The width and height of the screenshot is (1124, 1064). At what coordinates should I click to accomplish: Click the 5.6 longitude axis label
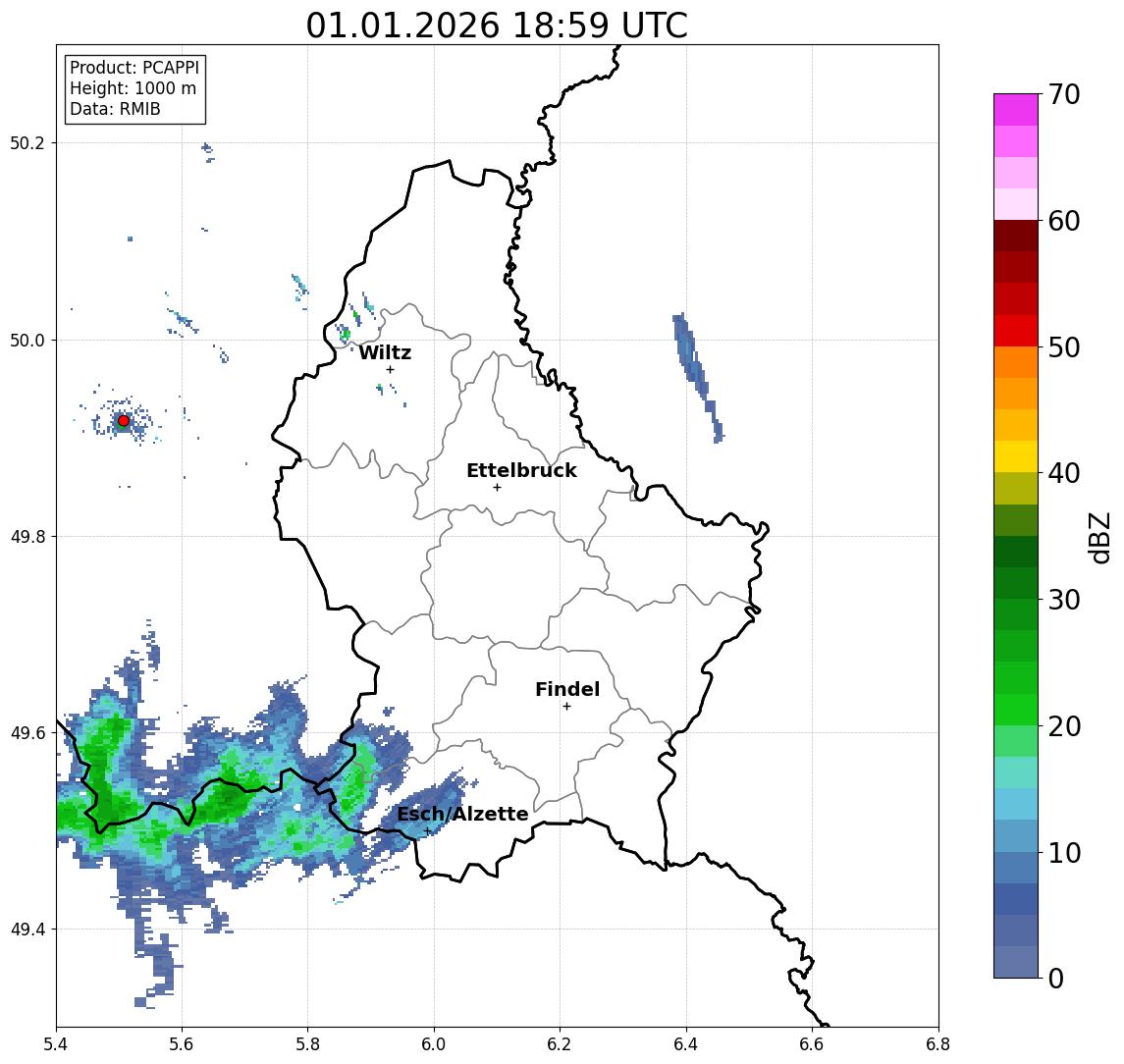click(x=182, y=1044)
